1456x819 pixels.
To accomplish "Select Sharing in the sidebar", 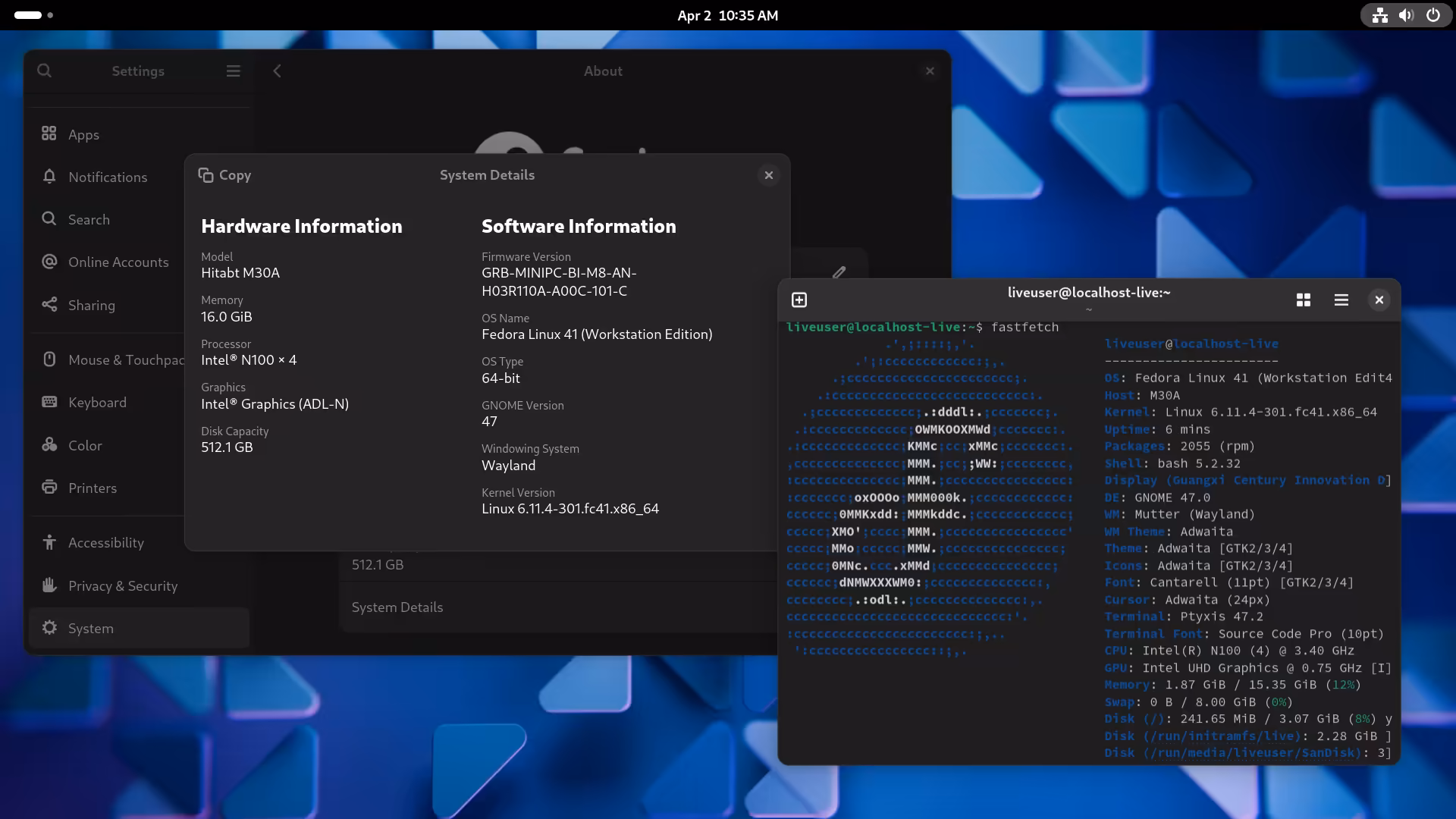I will click(91, 305).
